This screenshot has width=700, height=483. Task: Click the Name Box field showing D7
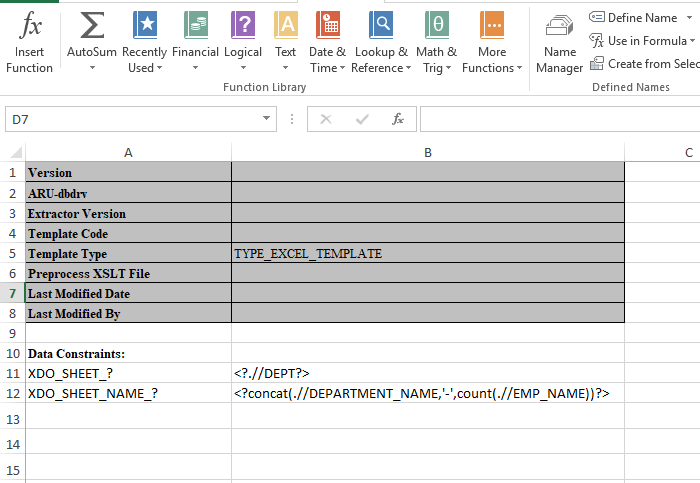(132, 119)
